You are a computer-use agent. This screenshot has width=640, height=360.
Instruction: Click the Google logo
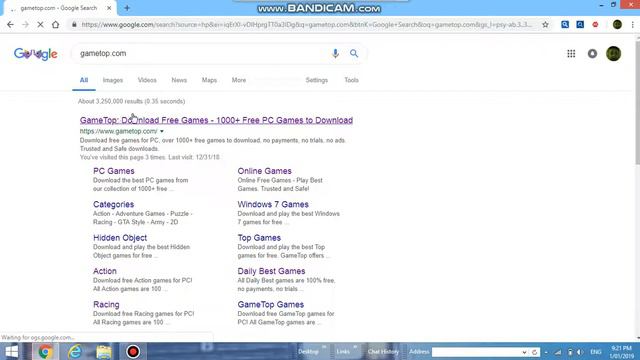36,53
